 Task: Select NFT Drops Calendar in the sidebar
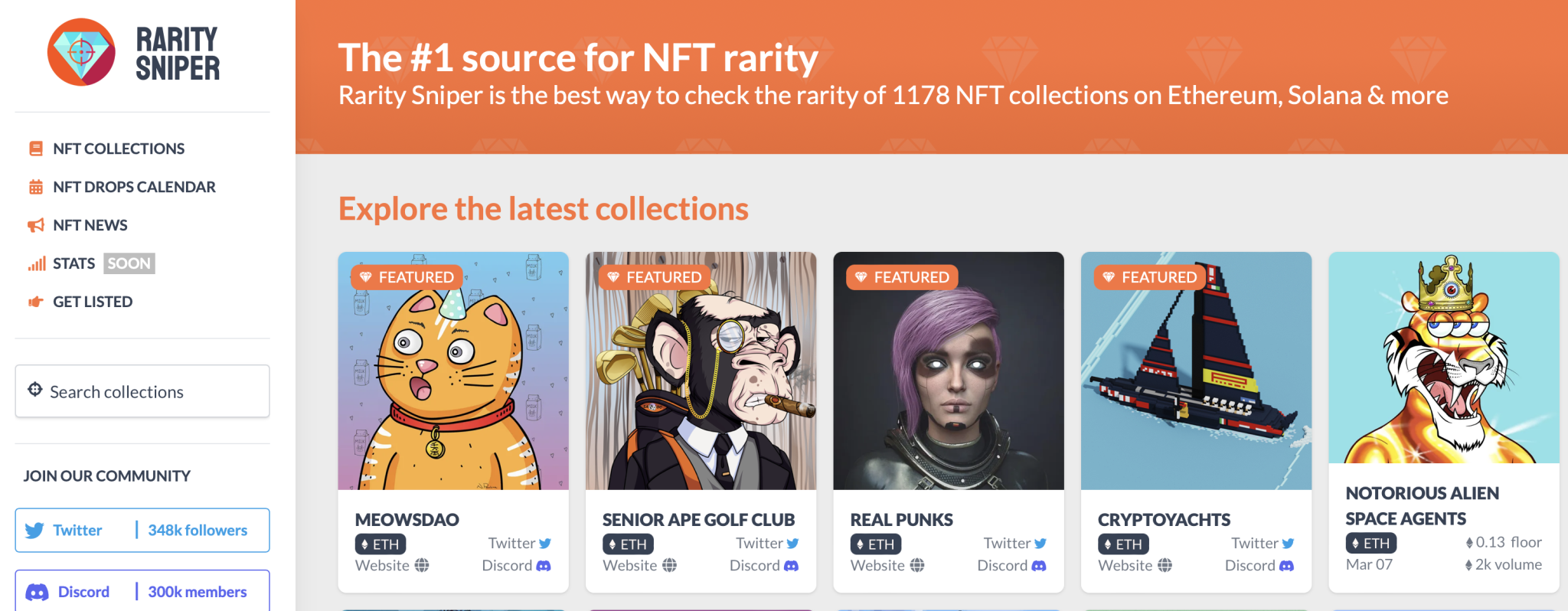[134, 186]
